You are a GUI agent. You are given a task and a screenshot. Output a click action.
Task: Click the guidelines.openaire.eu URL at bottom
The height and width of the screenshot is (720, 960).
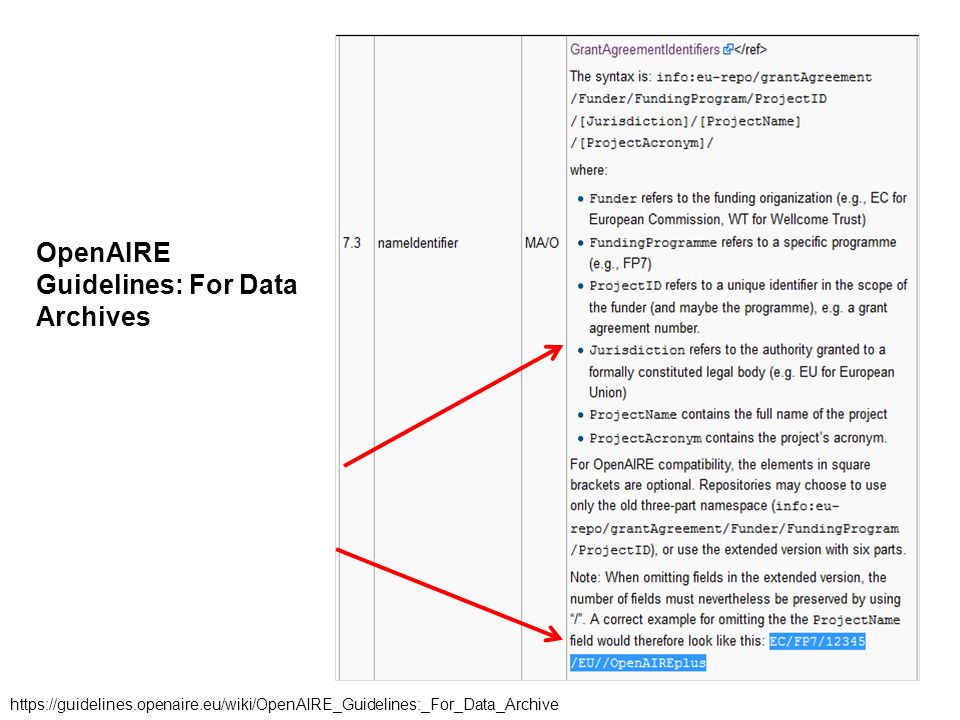pos(284,705)
